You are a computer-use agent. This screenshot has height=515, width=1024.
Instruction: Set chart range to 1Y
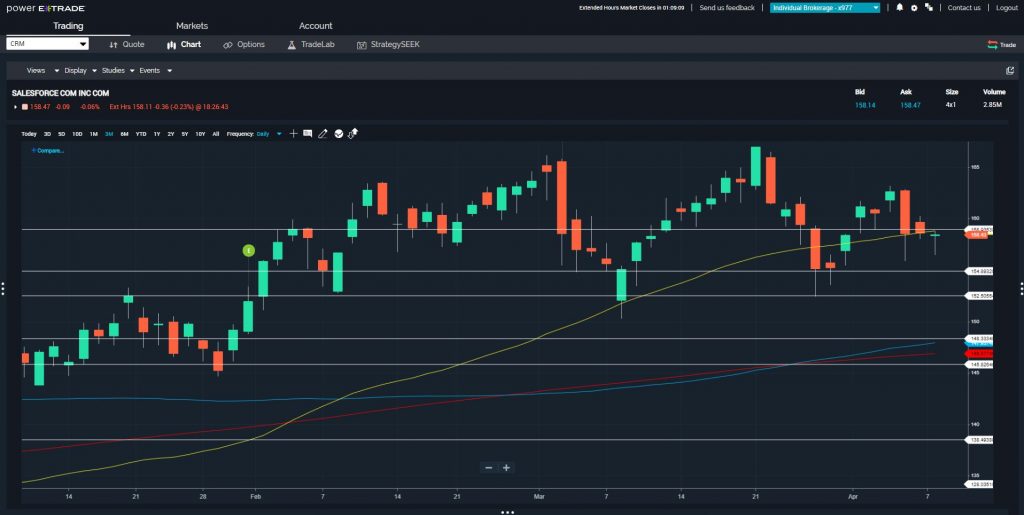(157, 134)
